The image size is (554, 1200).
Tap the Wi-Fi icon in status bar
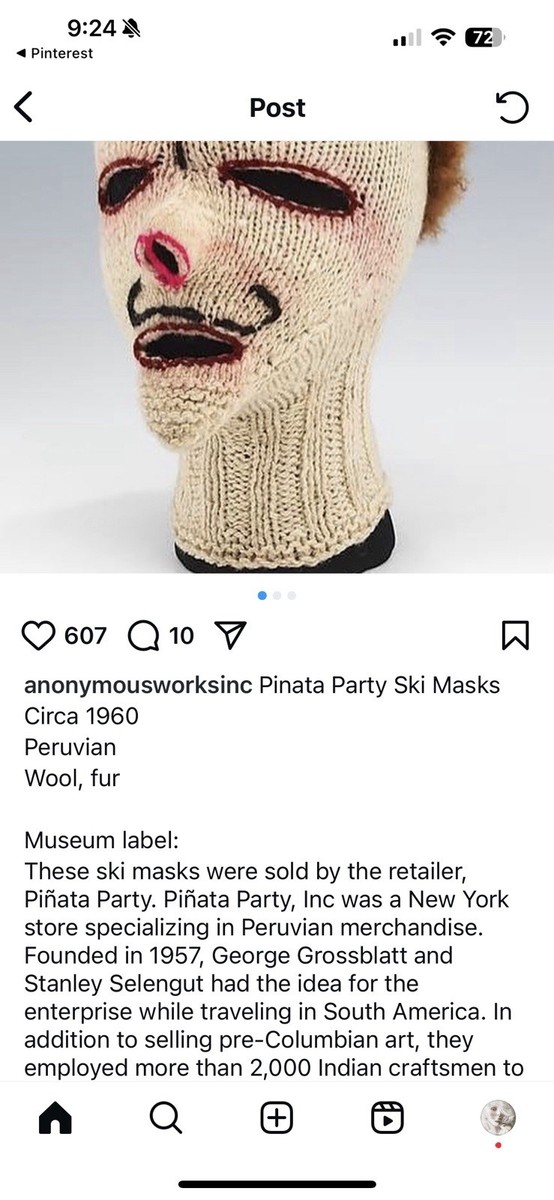[x=441, y=37]
